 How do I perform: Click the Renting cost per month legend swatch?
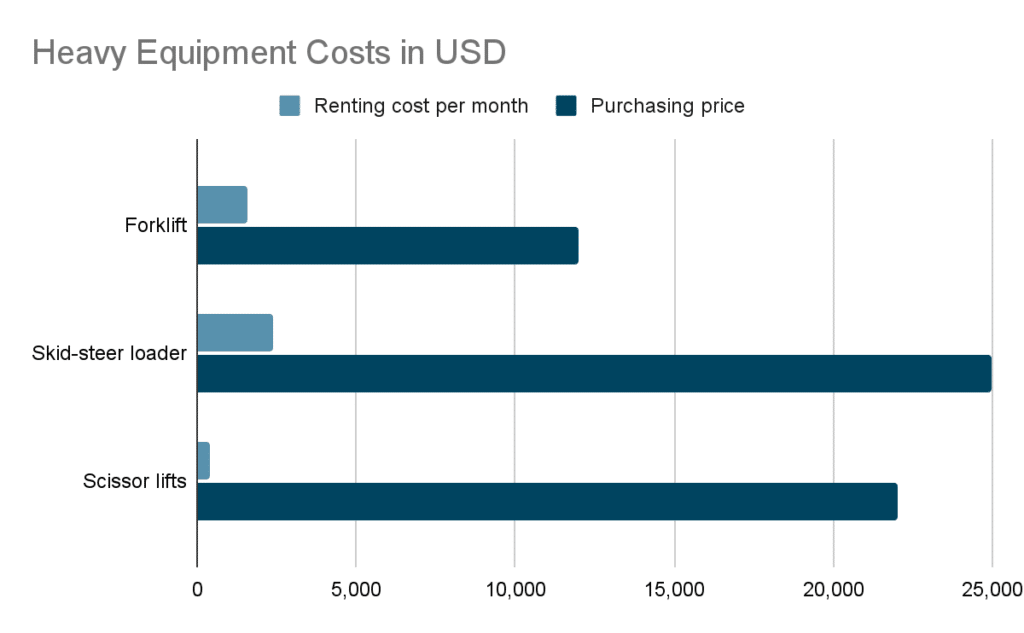(x=289, y=106)
